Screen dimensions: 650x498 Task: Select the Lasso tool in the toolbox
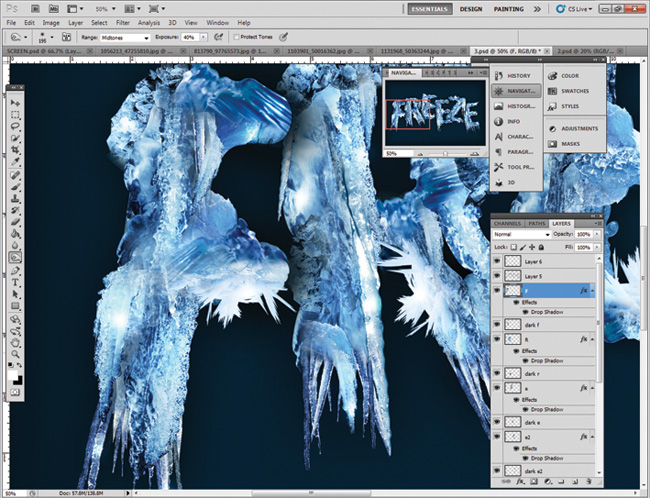pos(15,128)
